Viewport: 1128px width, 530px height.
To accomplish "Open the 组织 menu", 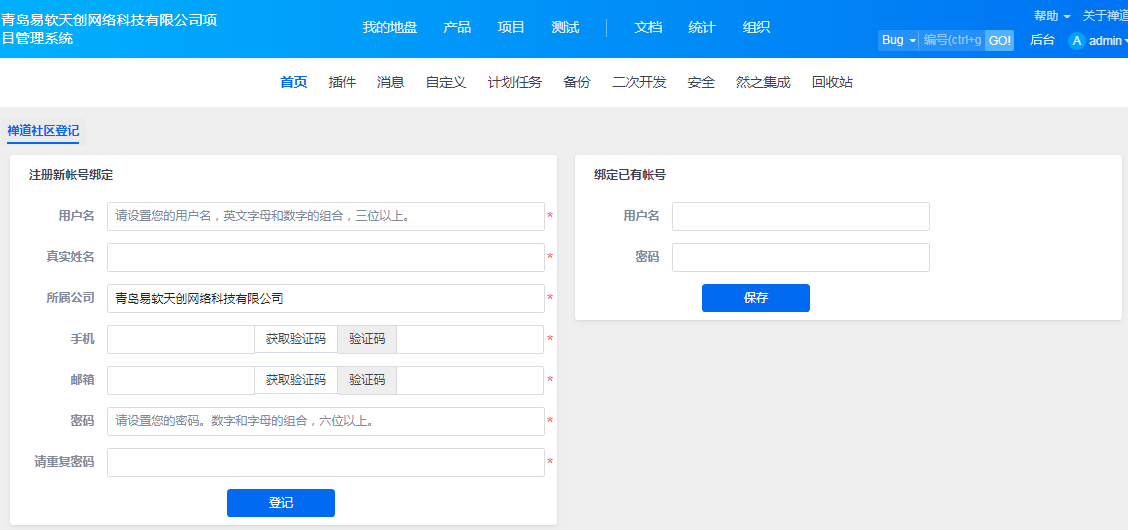I will tap(756, 27).
